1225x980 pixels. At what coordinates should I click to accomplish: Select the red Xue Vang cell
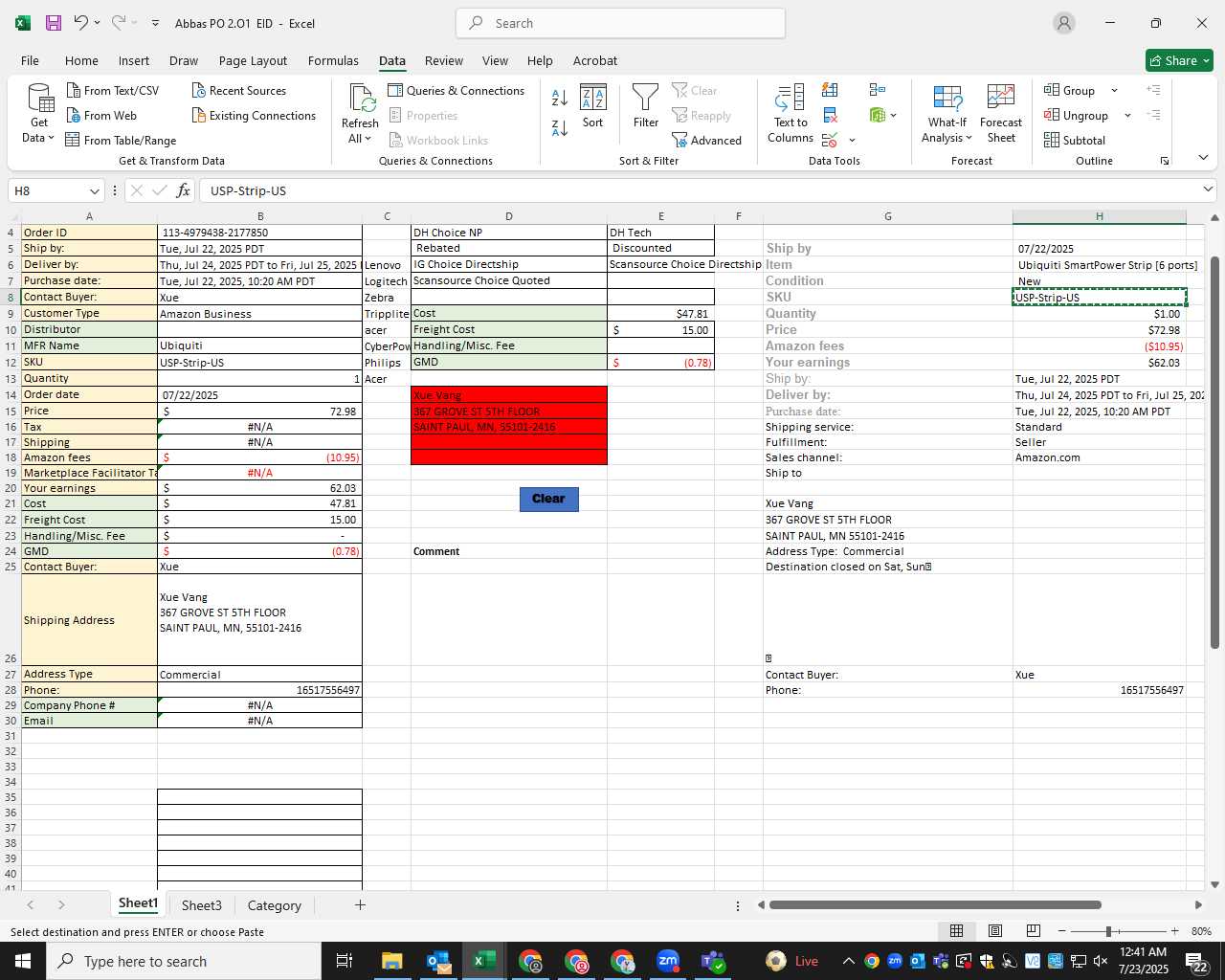509,394
